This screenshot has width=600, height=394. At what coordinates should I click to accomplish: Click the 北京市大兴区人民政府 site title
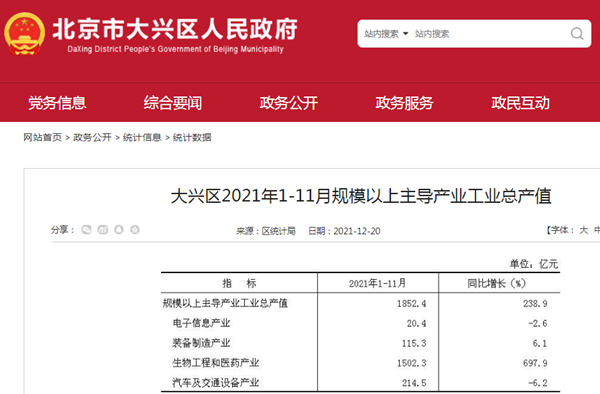tap(175, 29)
